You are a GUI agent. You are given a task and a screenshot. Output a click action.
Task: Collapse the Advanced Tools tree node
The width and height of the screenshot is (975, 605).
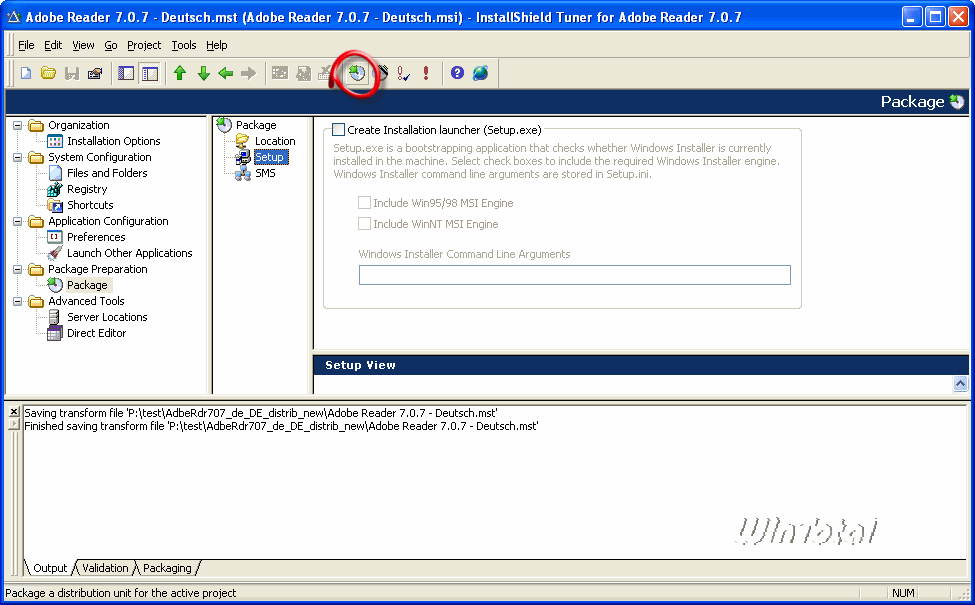[17, 301]
